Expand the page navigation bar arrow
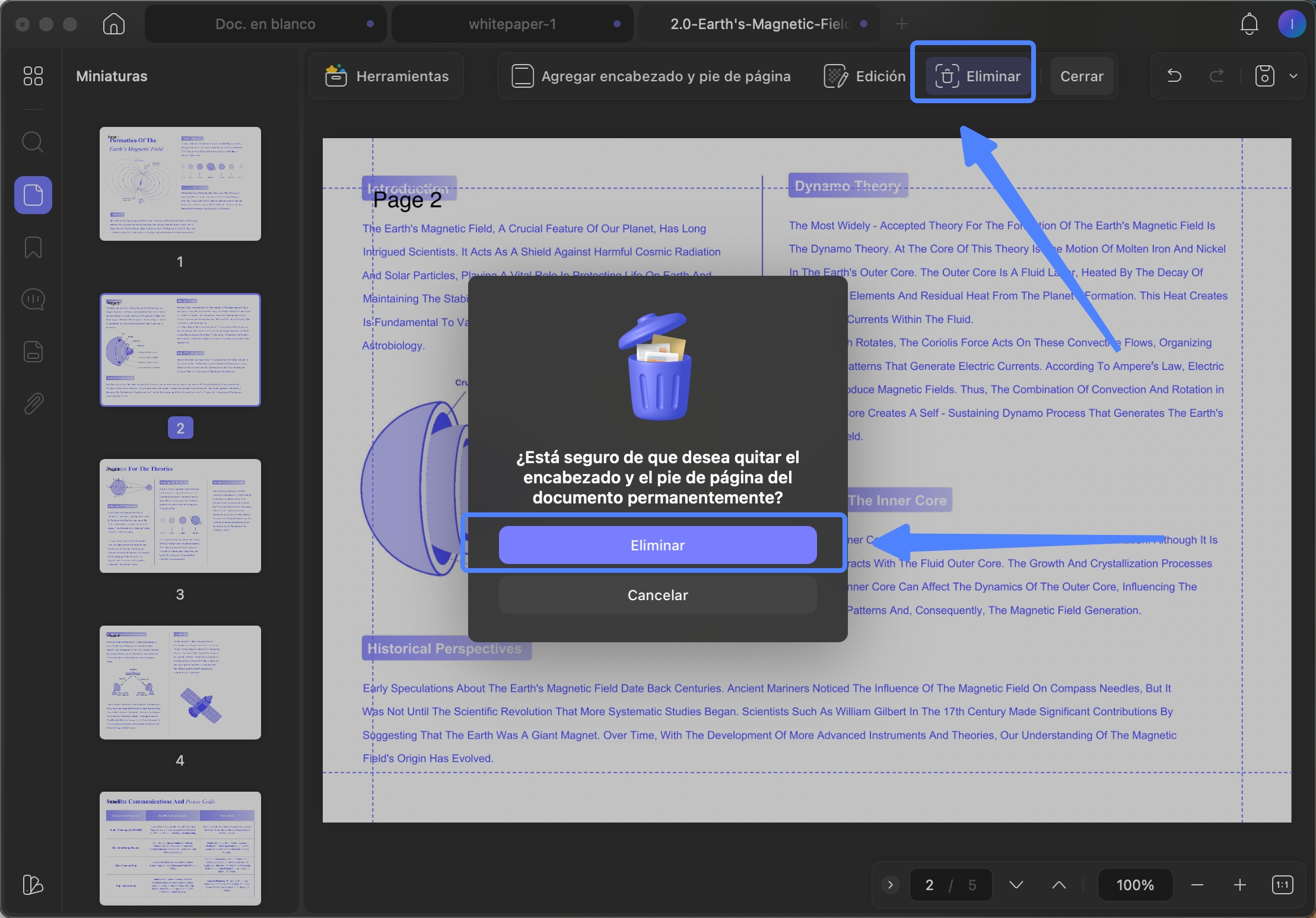 [890, 885]
